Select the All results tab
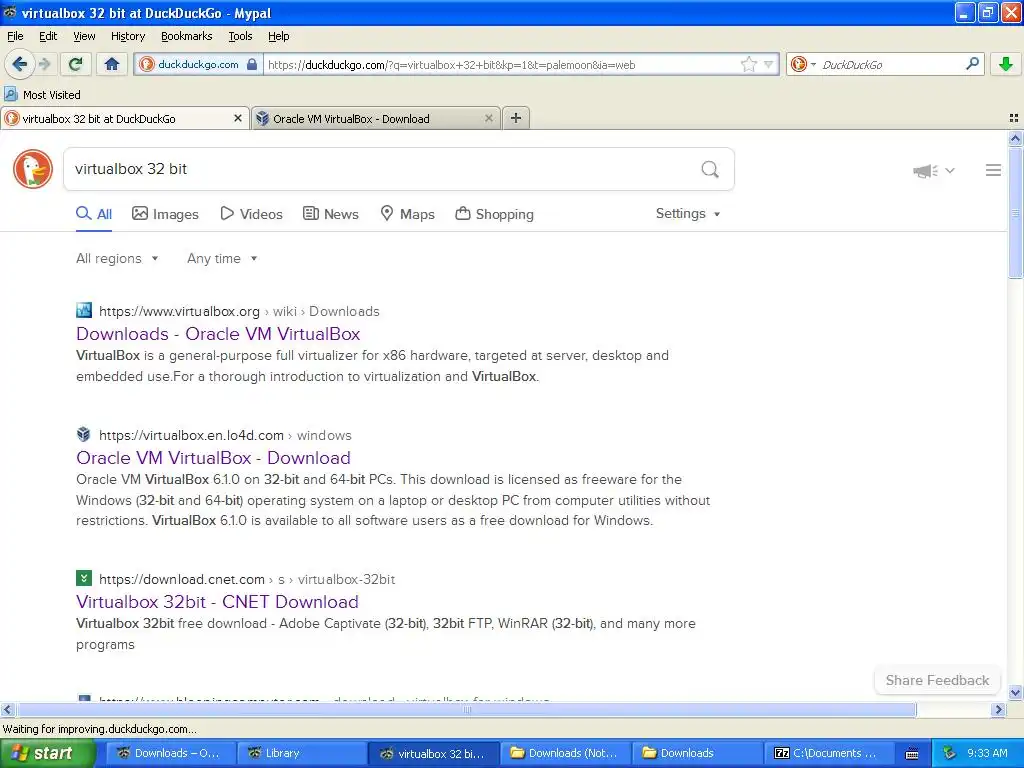This screenshot has height=768, width=1024. click(94, 214)
